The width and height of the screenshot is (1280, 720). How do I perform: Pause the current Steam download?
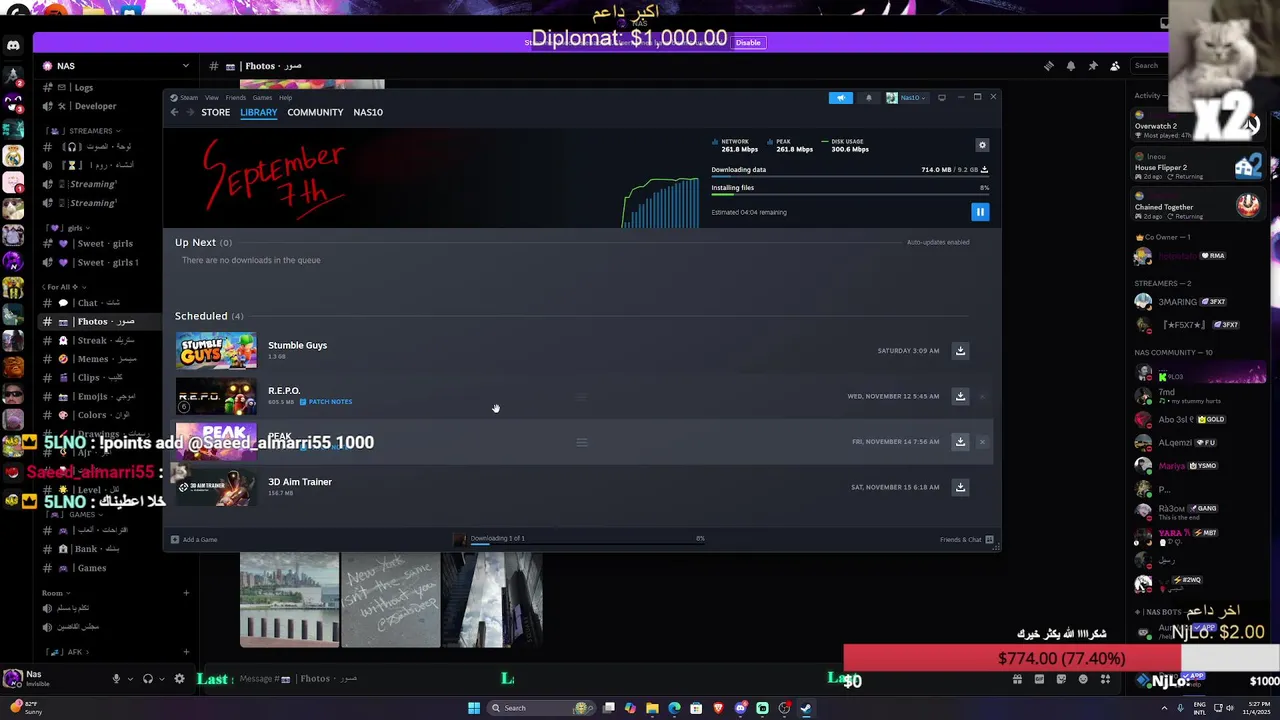(x=980, y=212)
